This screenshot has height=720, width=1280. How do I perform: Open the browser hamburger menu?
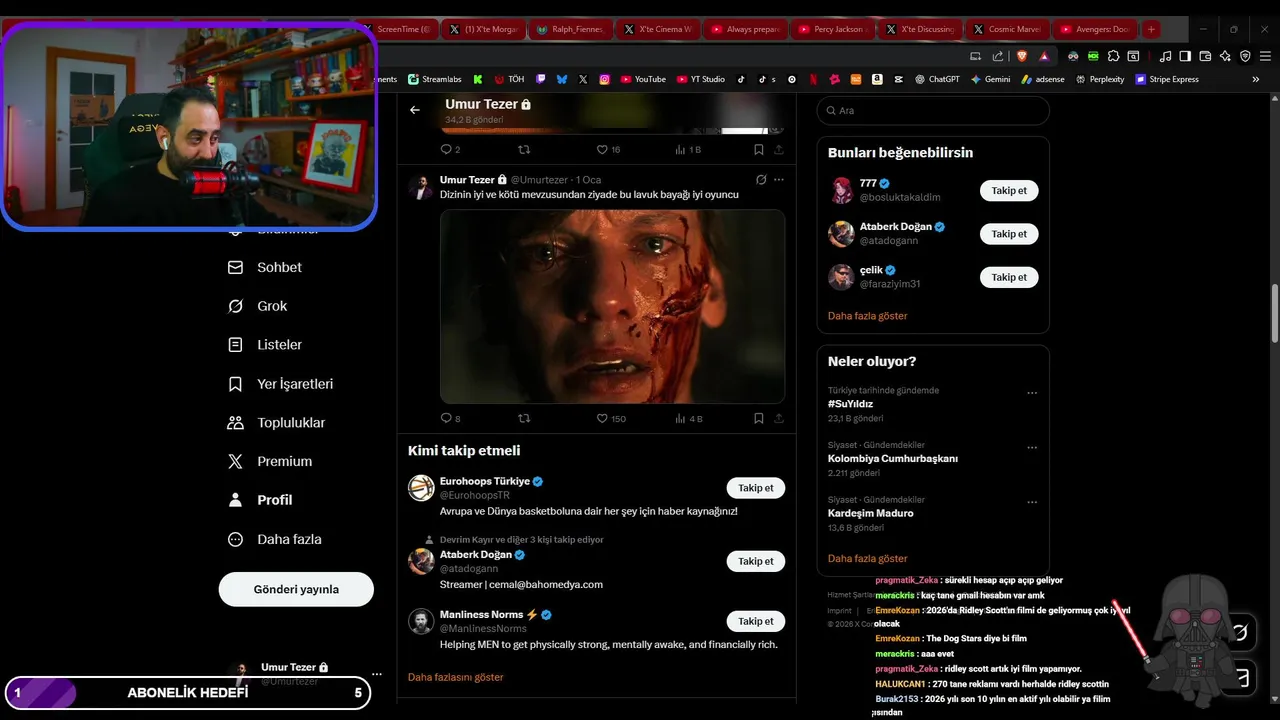pos(1263,56)
